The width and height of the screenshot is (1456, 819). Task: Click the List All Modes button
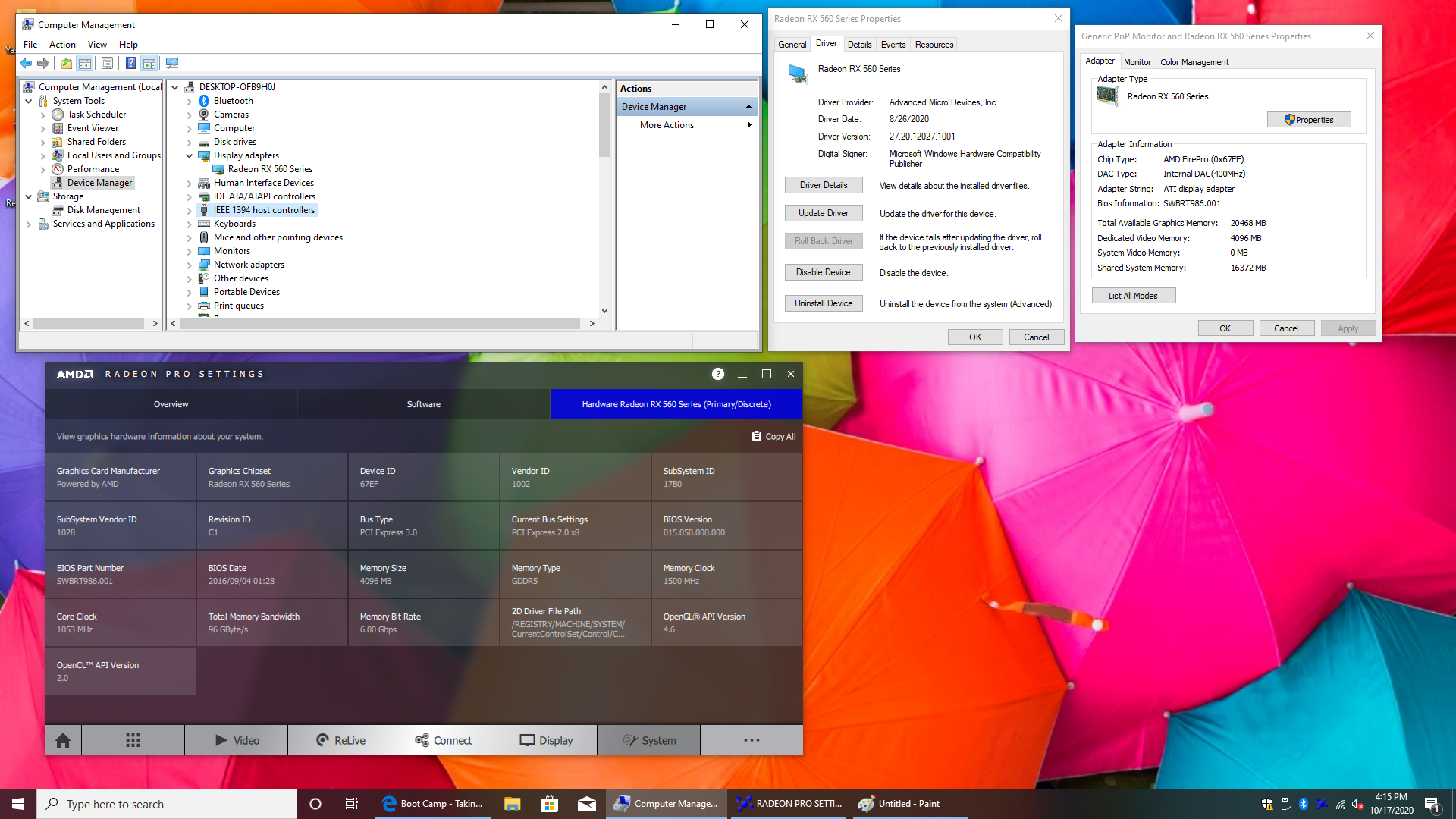[1133, 296]
